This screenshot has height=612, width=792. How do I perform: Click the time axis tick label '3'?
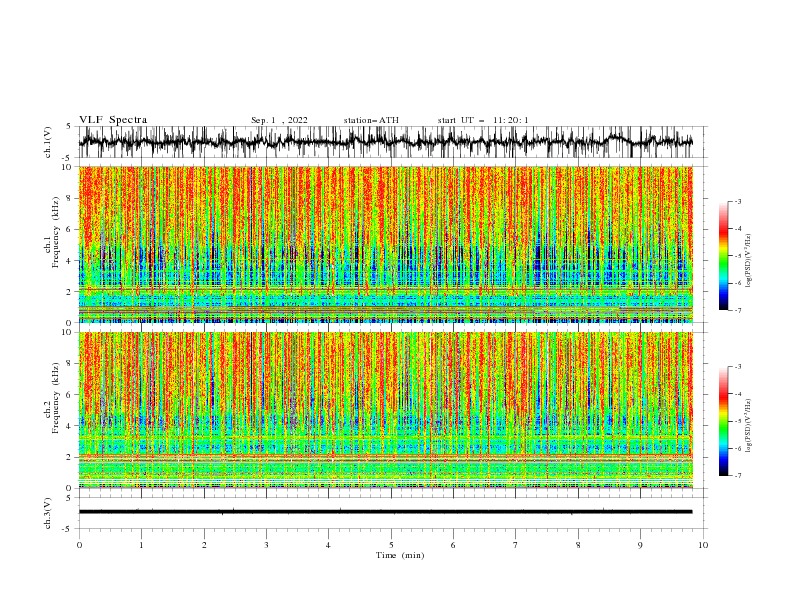point(266,545)
